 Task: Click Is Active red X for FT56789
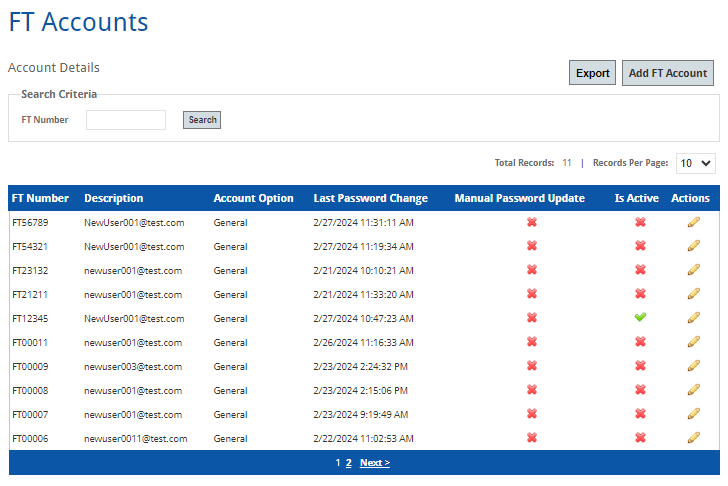coord(640,222)
